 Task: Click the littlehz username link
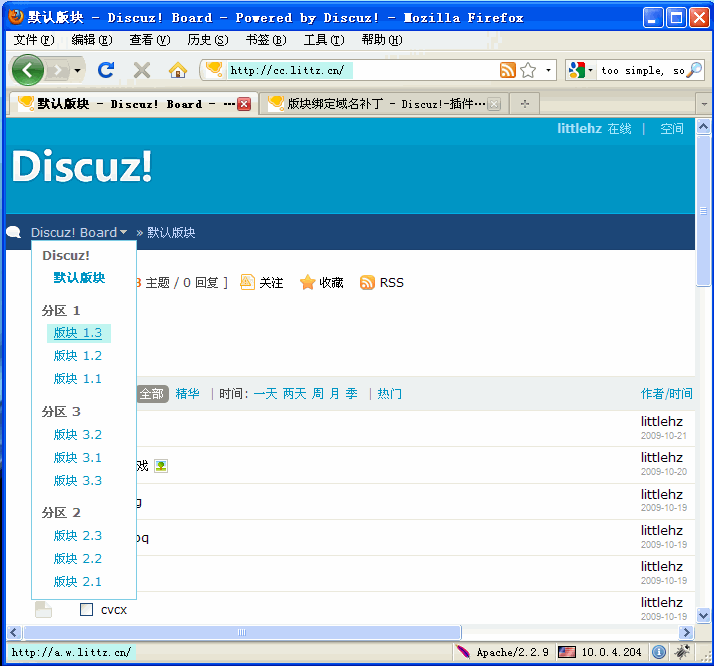tap(579, 129)
